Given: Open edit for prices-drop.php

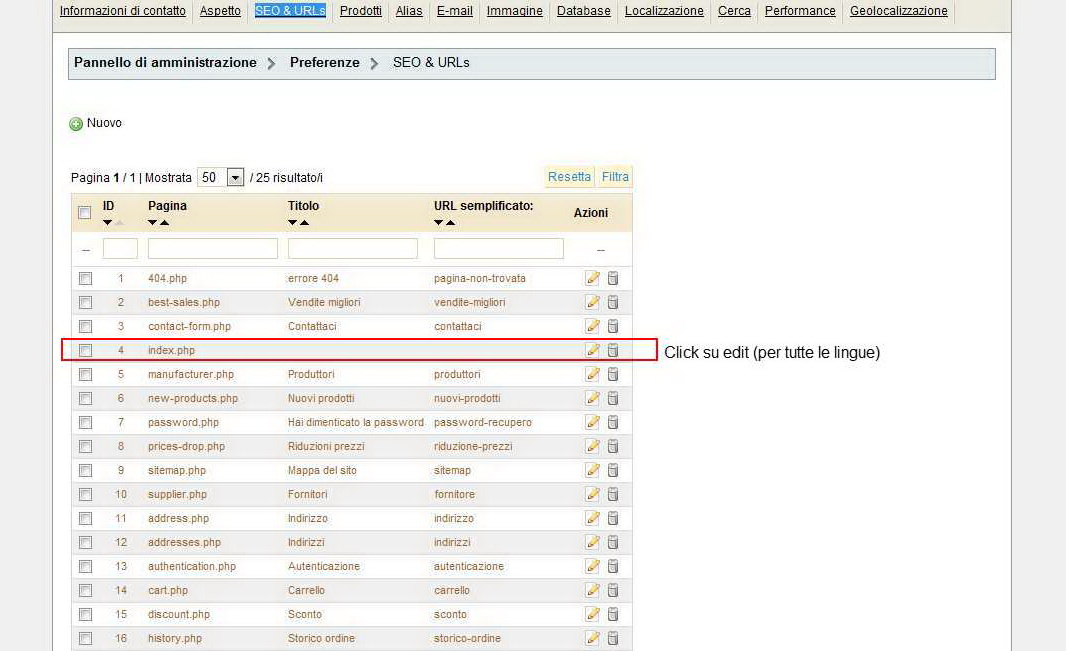Looking at the screenshot, I should [592, 446].
